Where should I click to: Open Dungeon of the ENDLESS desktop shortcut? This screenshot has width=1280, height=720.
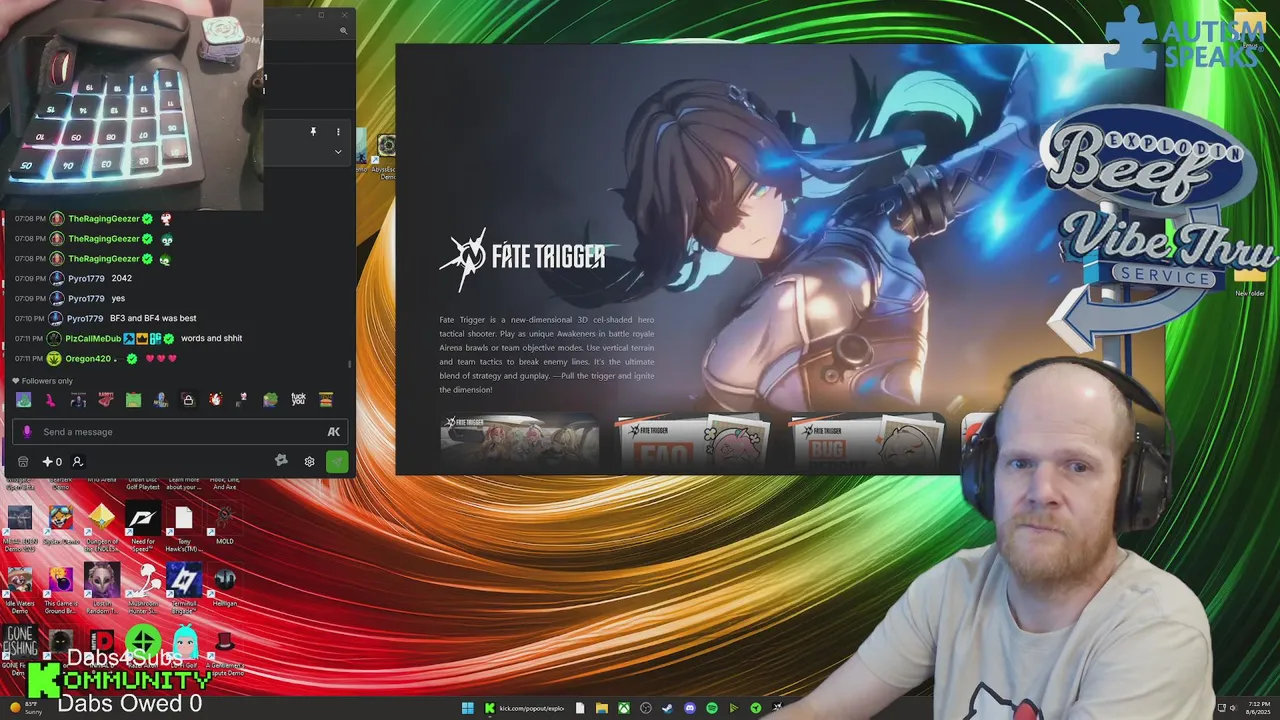tap(101, 528)
